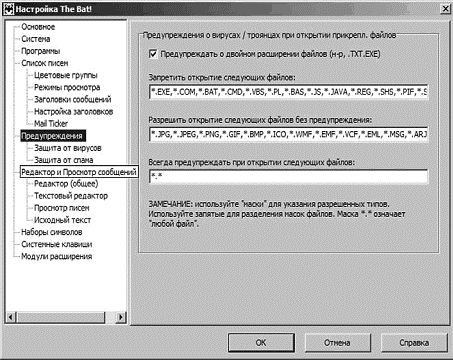Viewport: 453px width, 360px height.
Task: Select Система in settings tree
Action: (x=36, y=39)
